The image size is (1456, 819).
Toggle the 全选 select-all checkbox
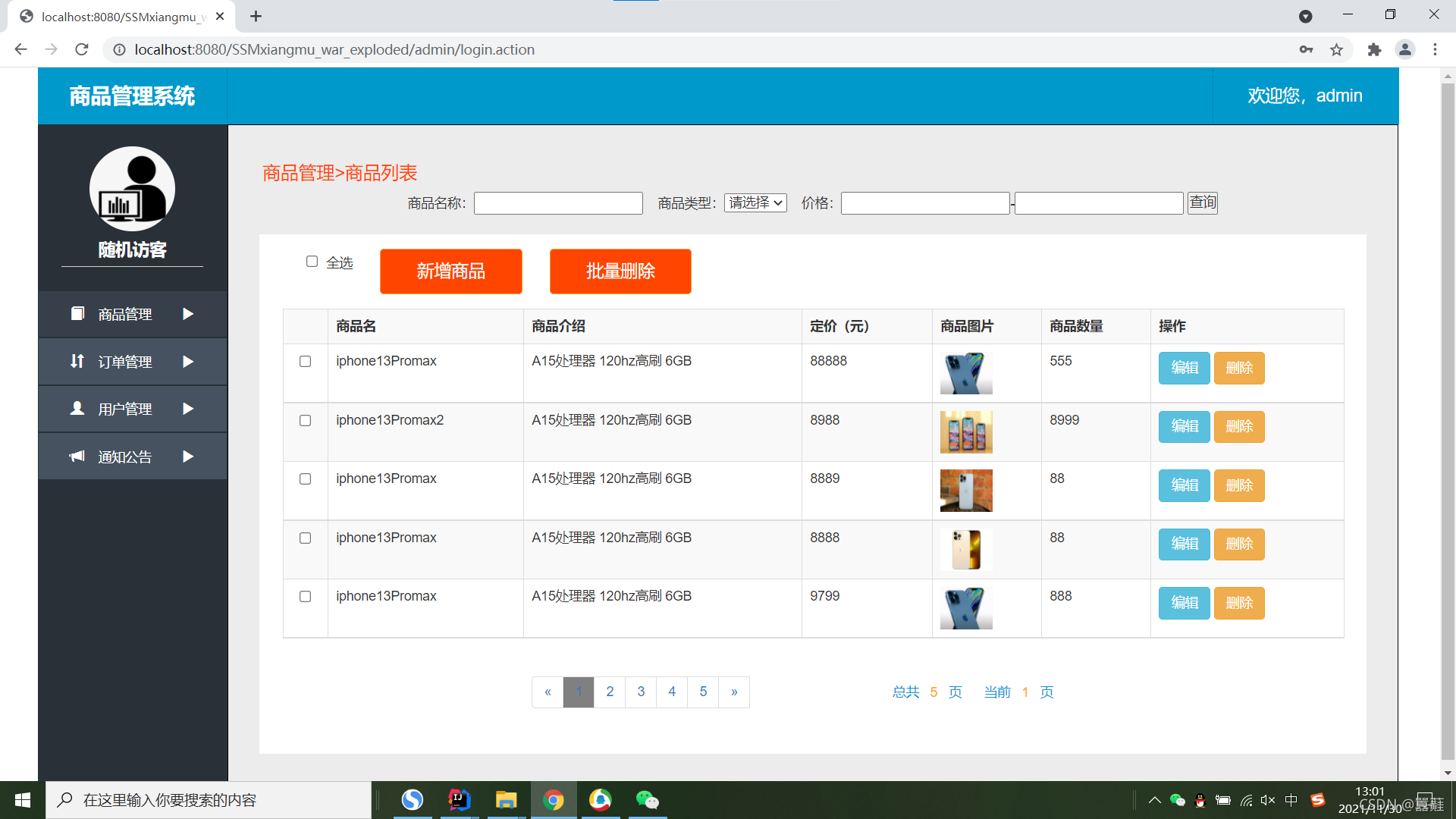[x=312, y=262]
